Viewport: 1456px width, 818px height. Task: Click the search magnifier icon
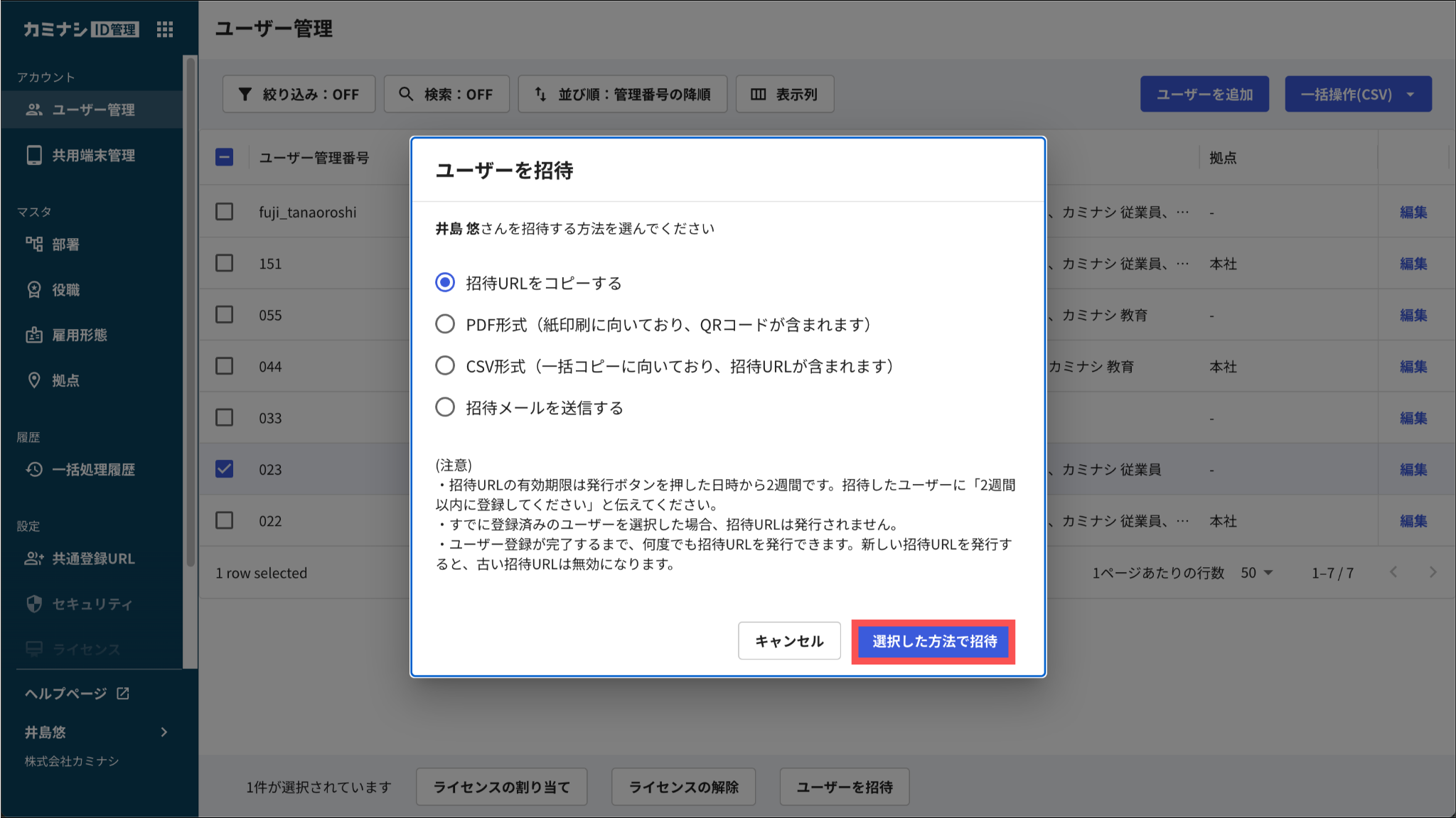(406, 94)
